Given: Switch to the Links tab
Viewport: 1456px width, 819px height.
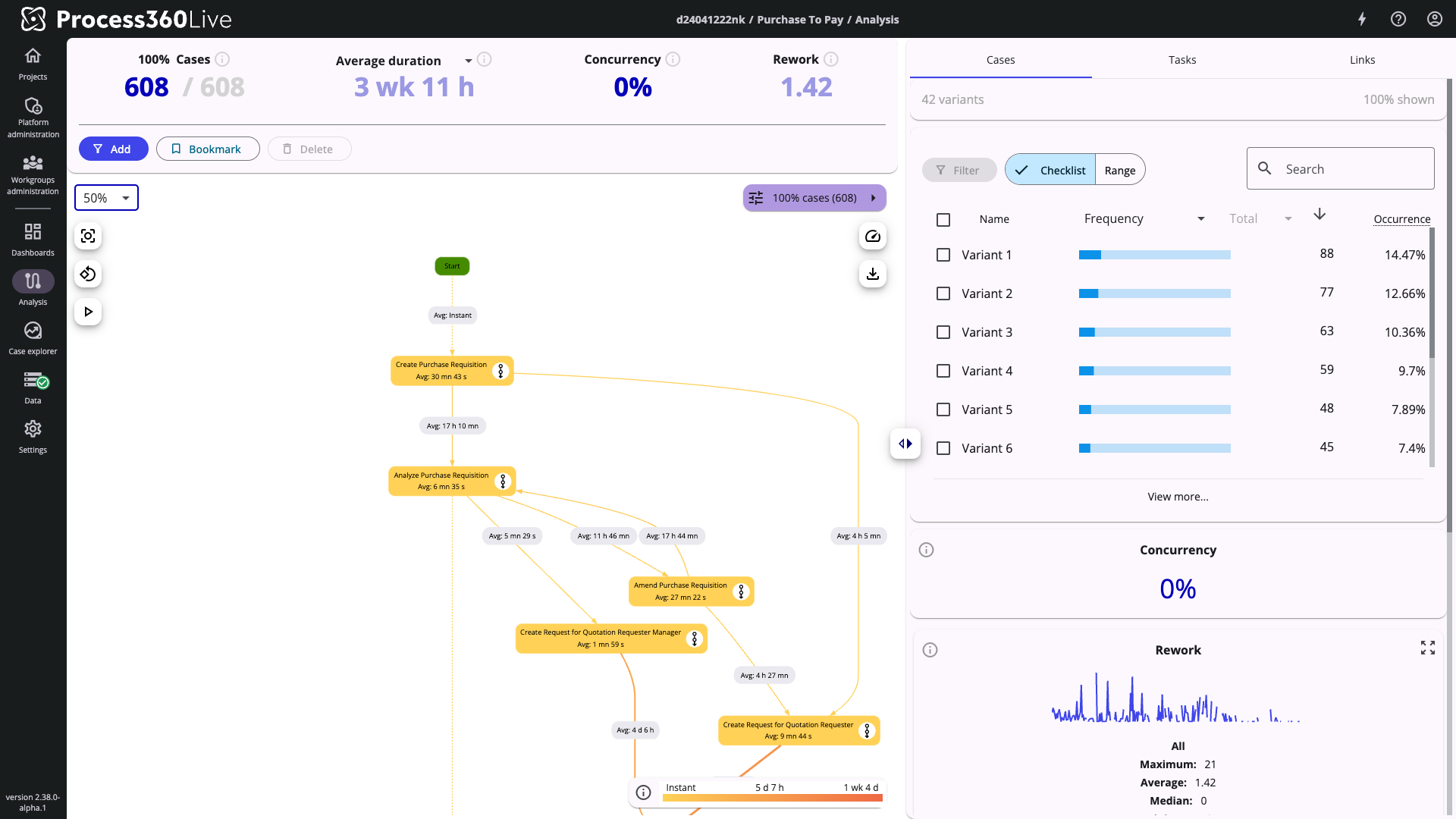Looking at the screenshot, I should [x=1363, y=59].
